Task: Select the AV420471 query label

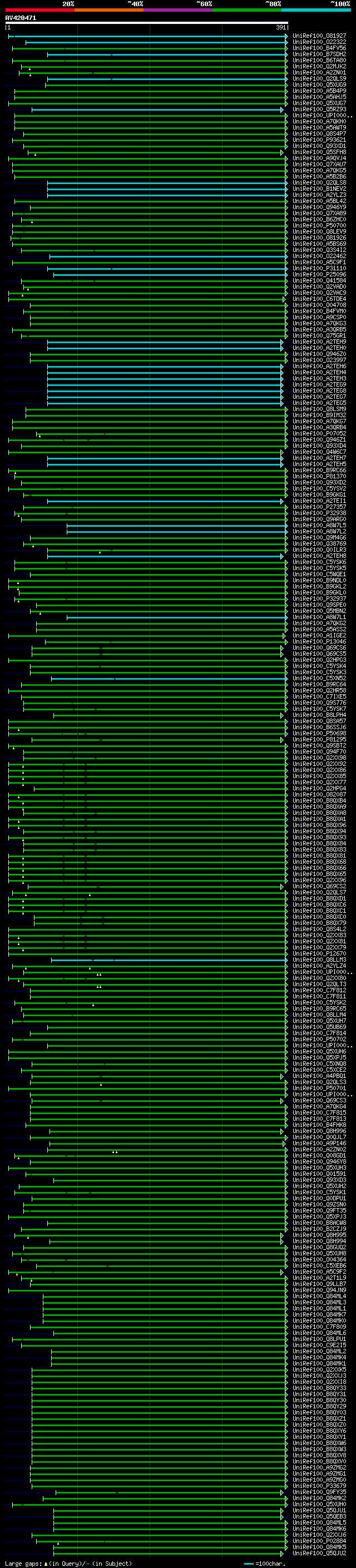Action: click(21, 18)
